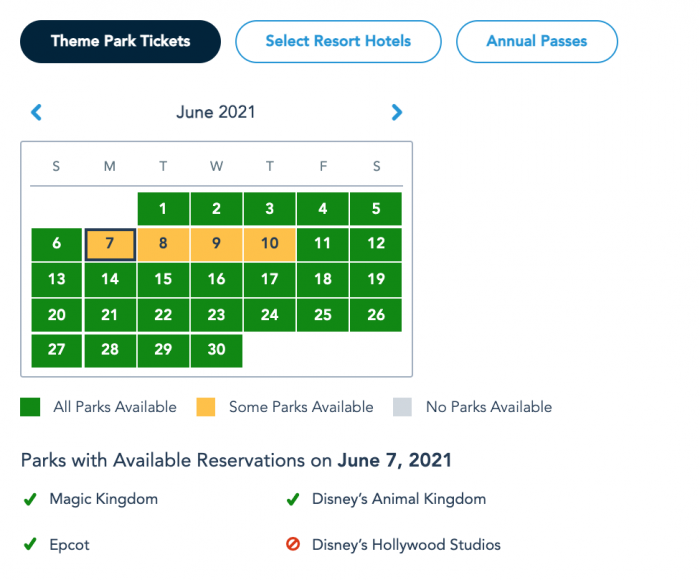Viewport: 700px width, 580px height.
Task: Select June 7 on the calendar
Action: click(110, 244)
